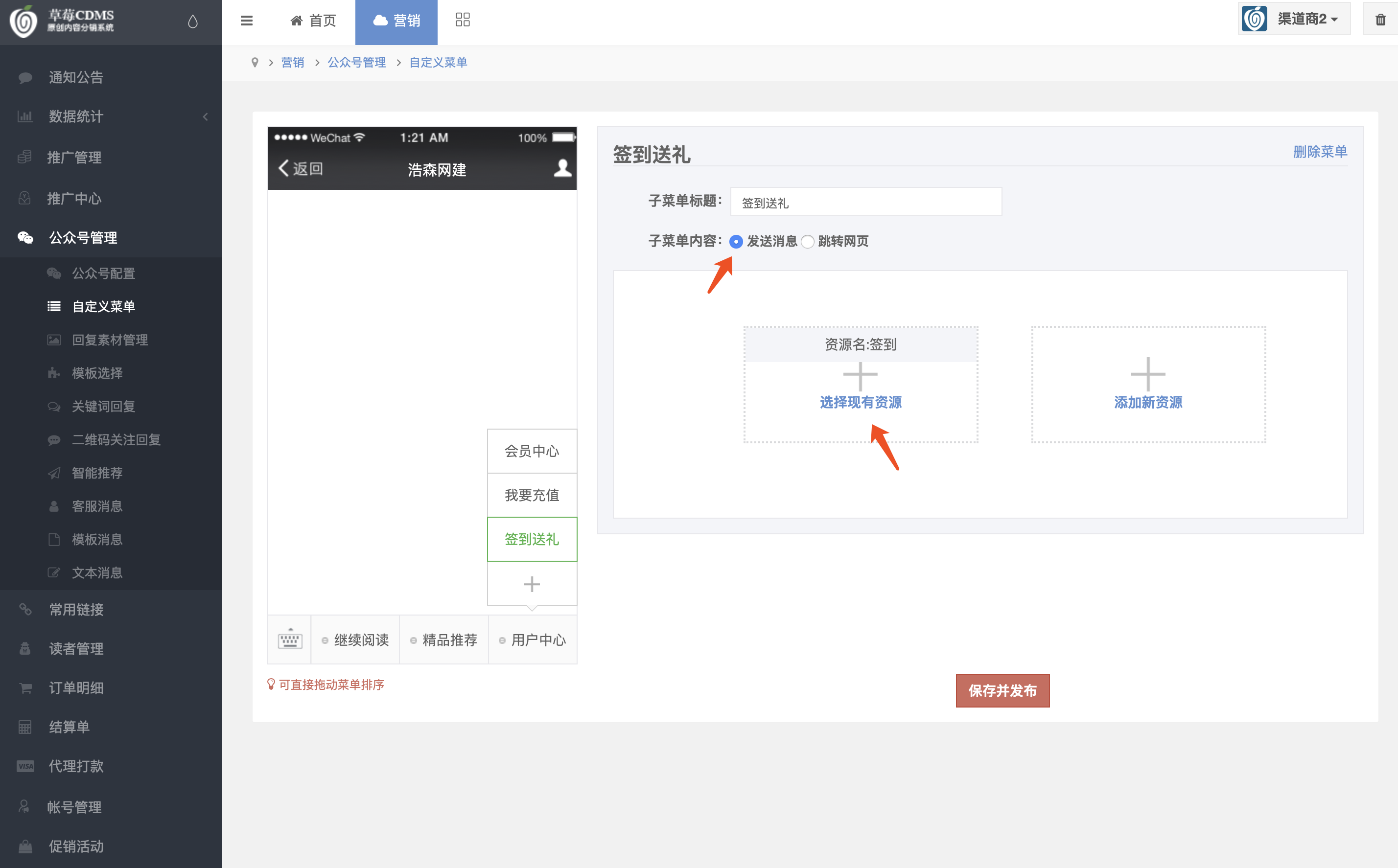Click the 选择现有资源 link
1398x868 pixels.
861,402
